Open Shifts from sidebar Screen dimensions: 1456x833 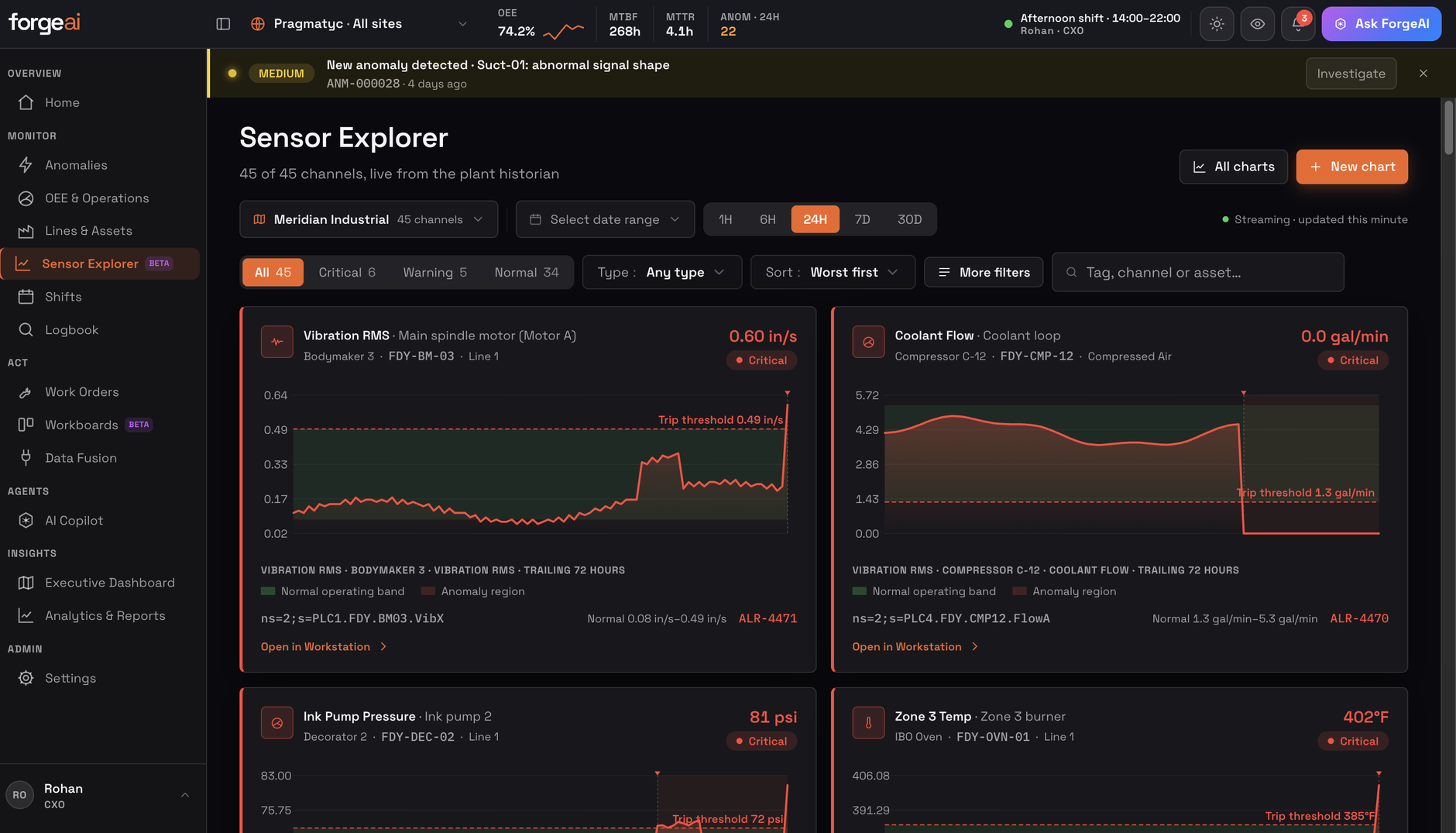(x=100, y=297)
